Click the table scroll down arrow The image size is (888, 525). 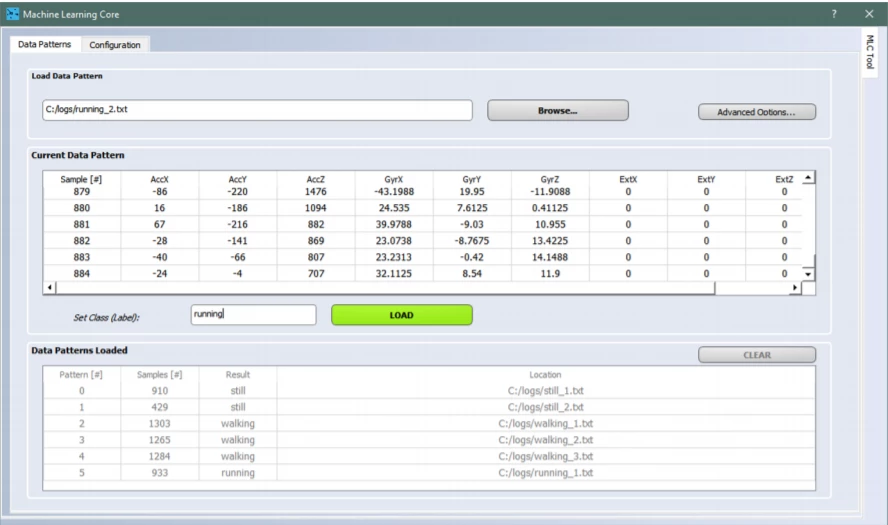[x=808, y=274]
